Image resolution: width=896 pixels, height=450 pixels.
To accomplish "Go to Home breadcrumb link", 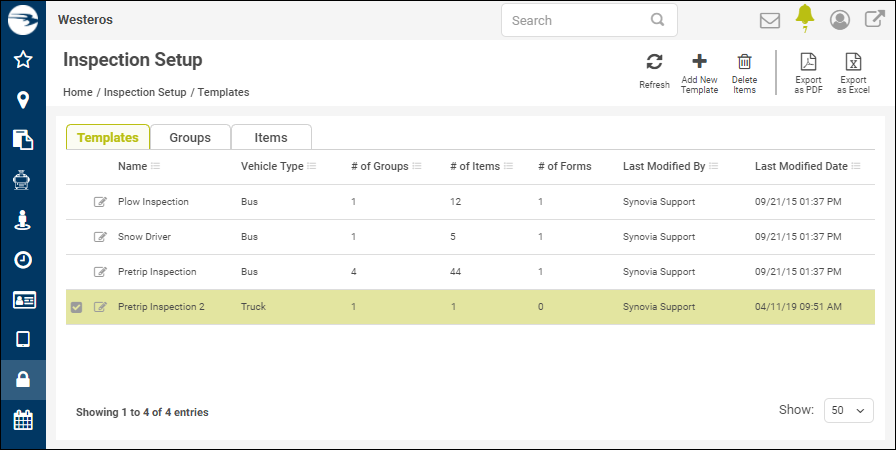I will 78,92.
